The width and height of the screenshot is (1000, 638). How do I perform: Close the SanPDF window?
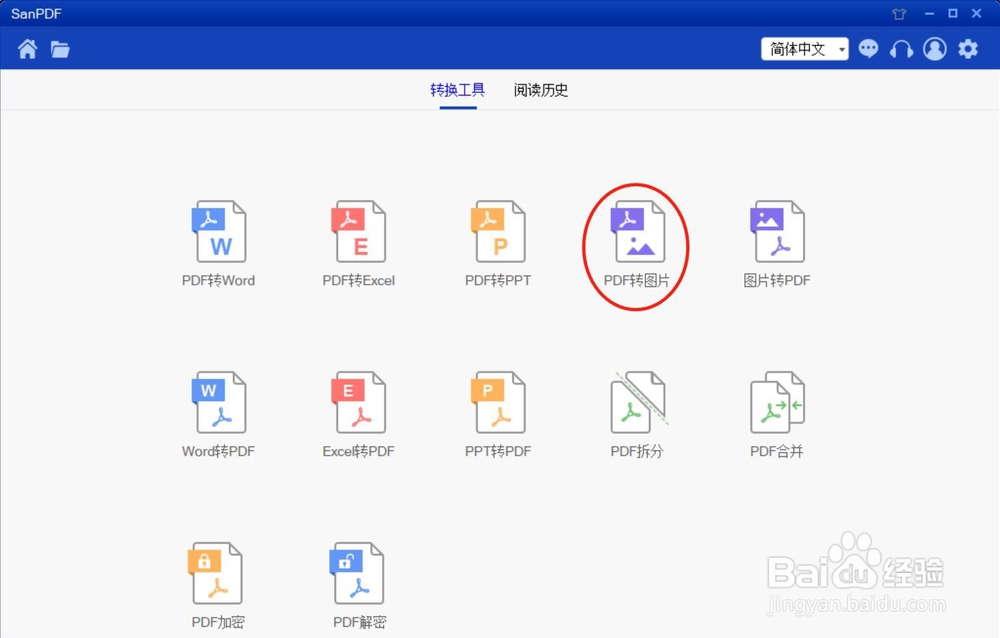976,13
